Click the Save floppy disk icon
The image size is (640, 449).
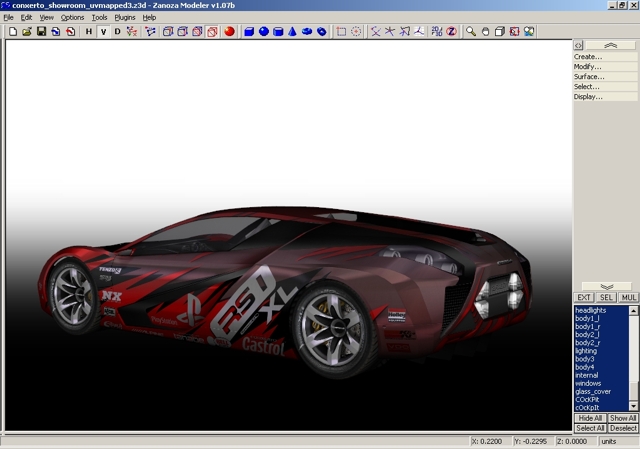point(41,32)
